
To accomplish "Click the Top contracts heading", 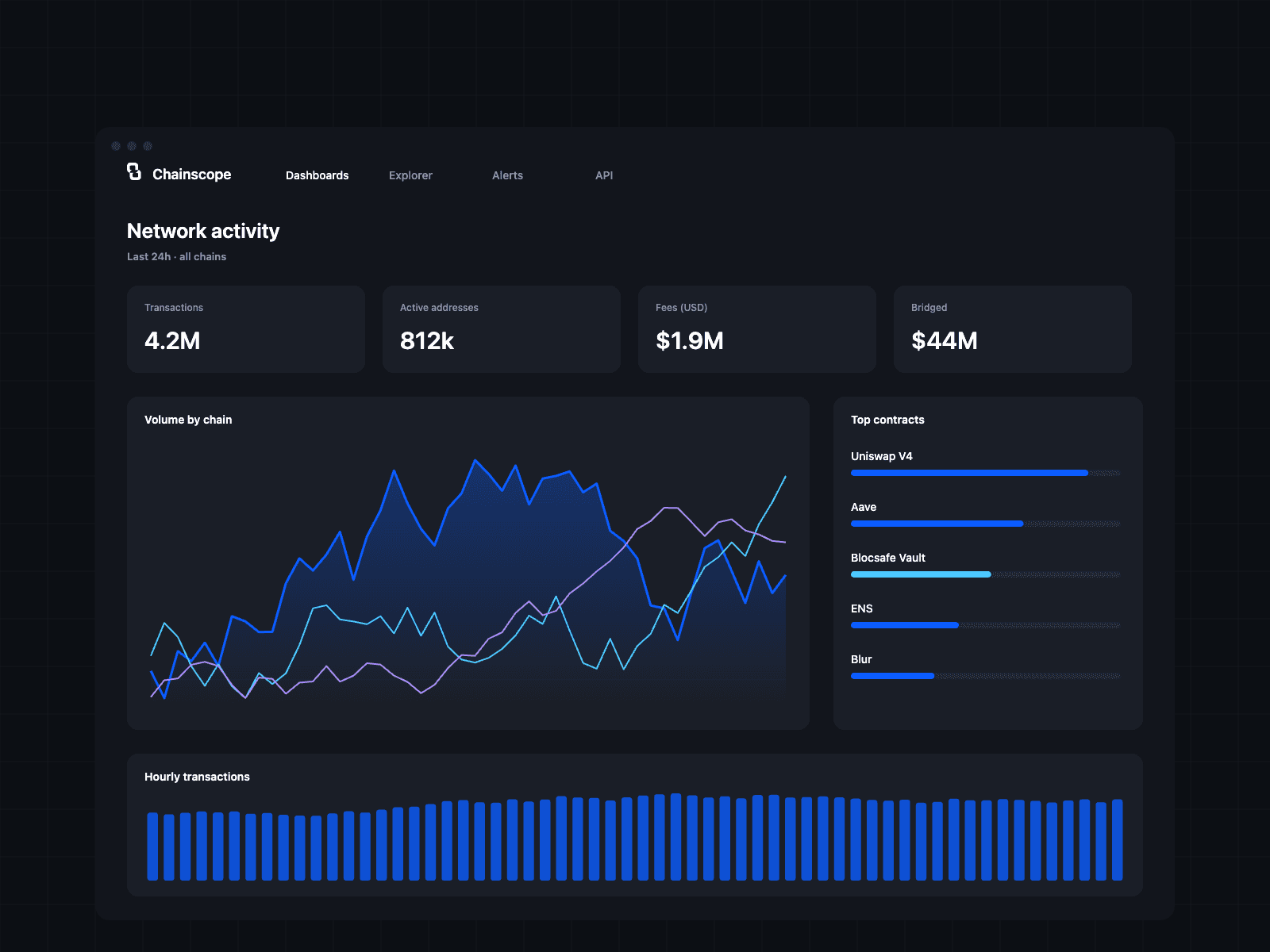I will (887, 420).
